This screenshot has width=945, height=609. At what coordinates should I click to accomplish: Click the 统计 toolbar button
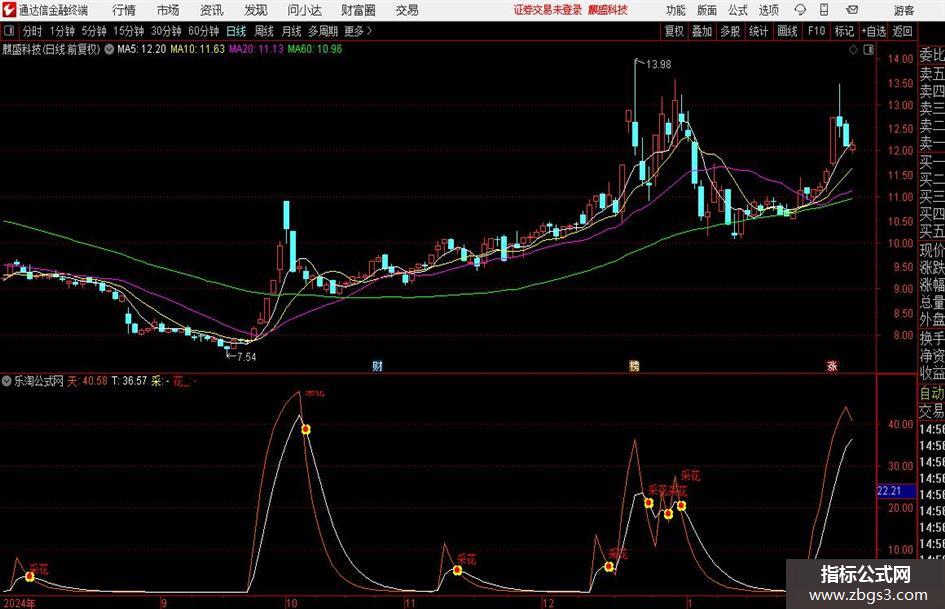pos(758,31)
